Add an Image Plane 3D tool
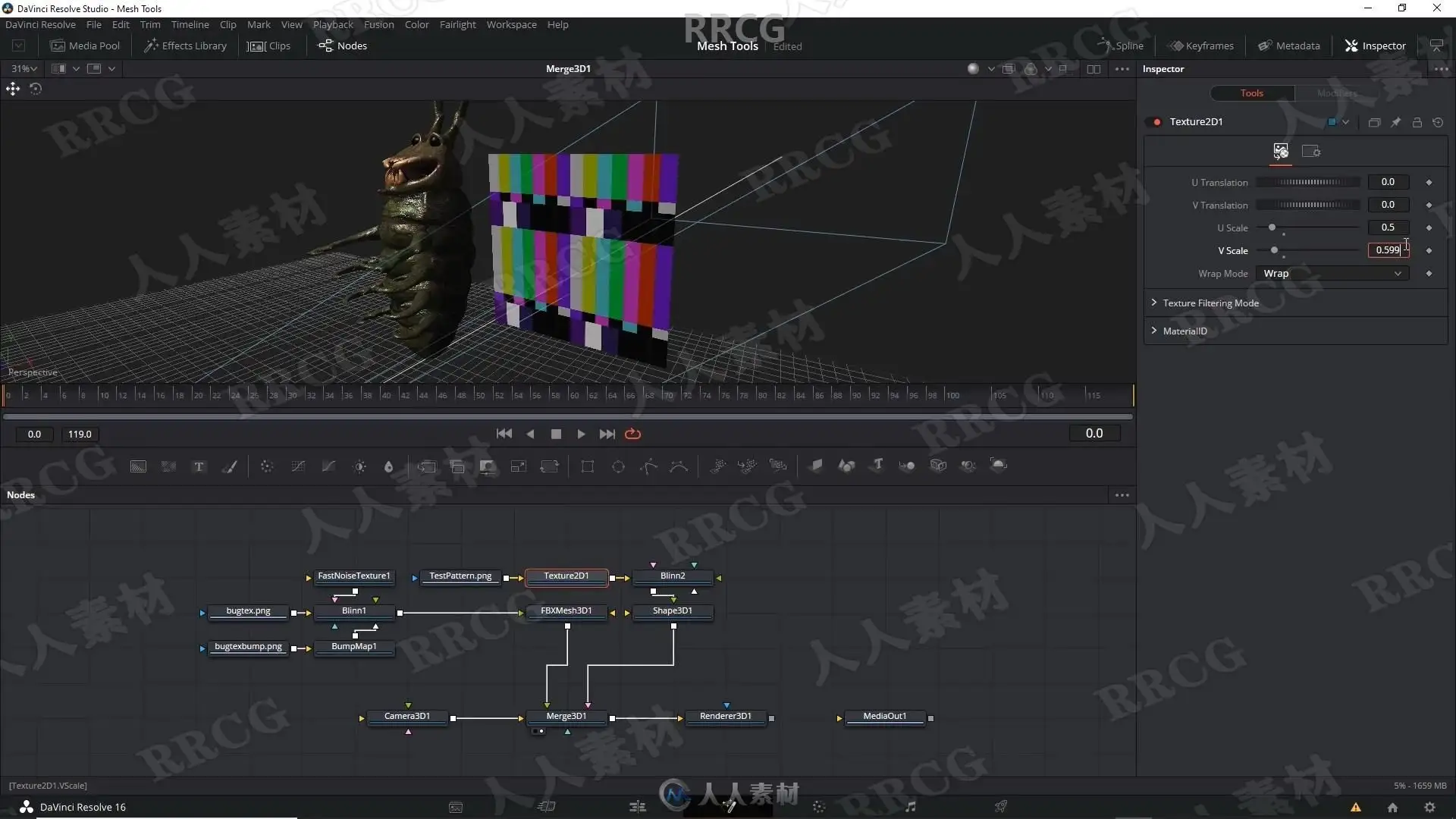The width and height of the screenshot is (1456, 819). [x=816, y=465]
